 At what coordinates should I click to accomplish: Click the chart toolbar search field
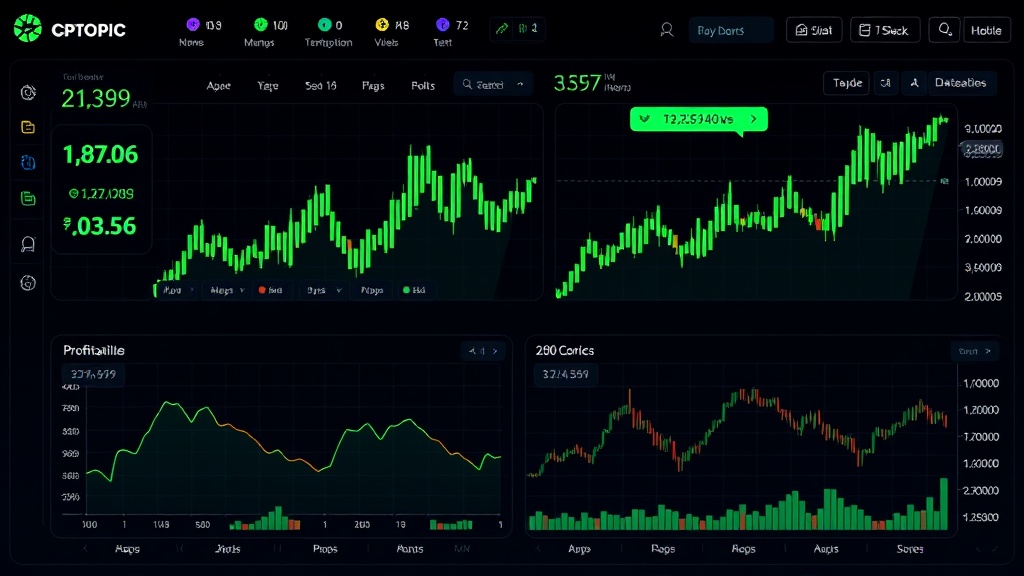click(x=493, y=84)
